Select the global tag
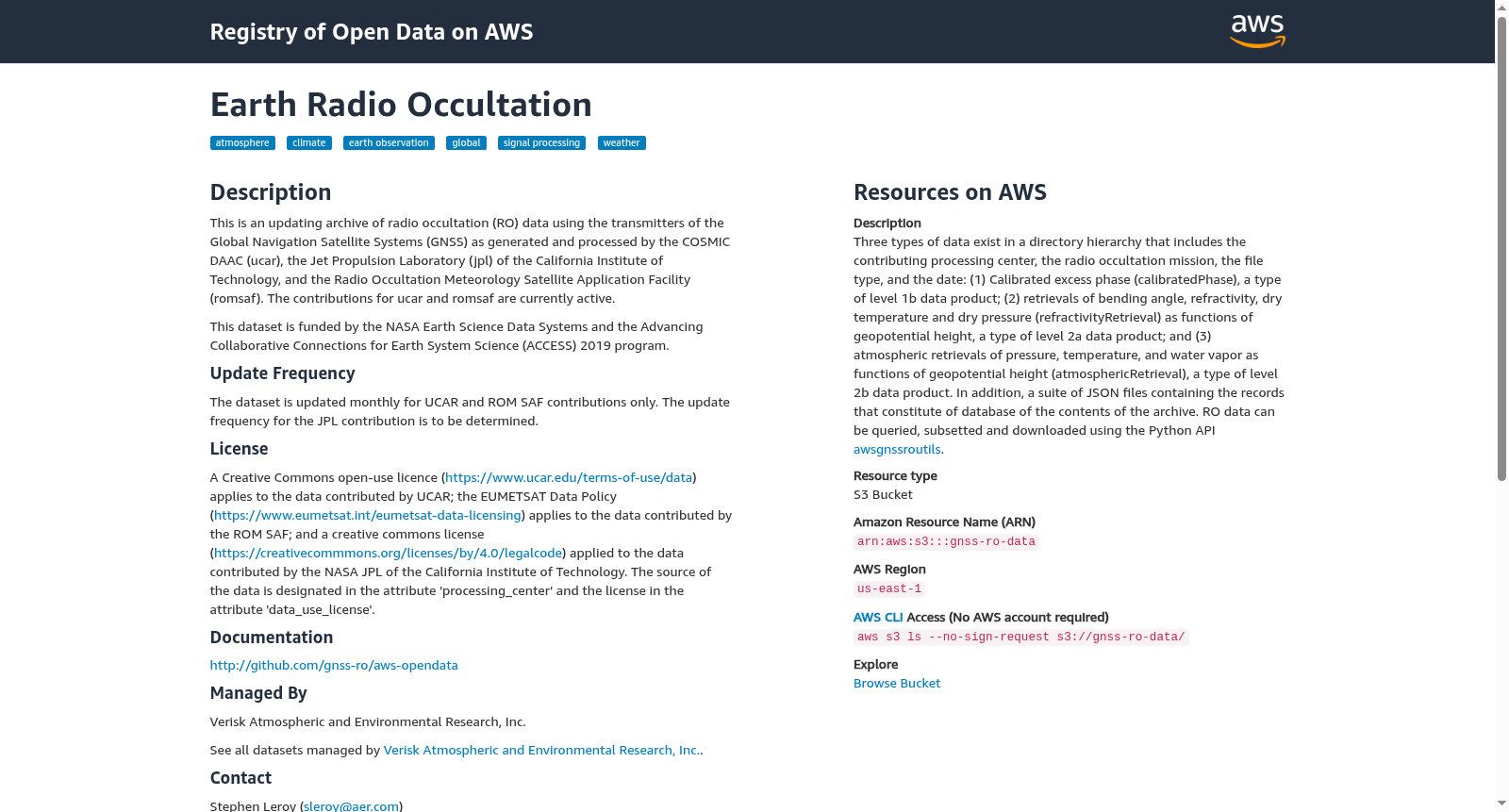 (466, 143)
